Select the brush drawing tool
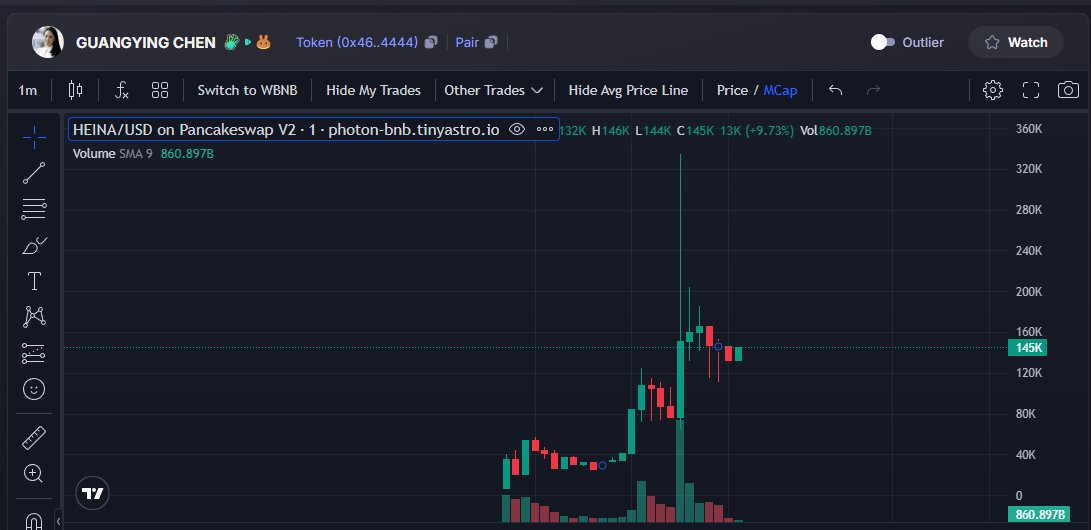The image size is (1091, 530). click(34, 246)
